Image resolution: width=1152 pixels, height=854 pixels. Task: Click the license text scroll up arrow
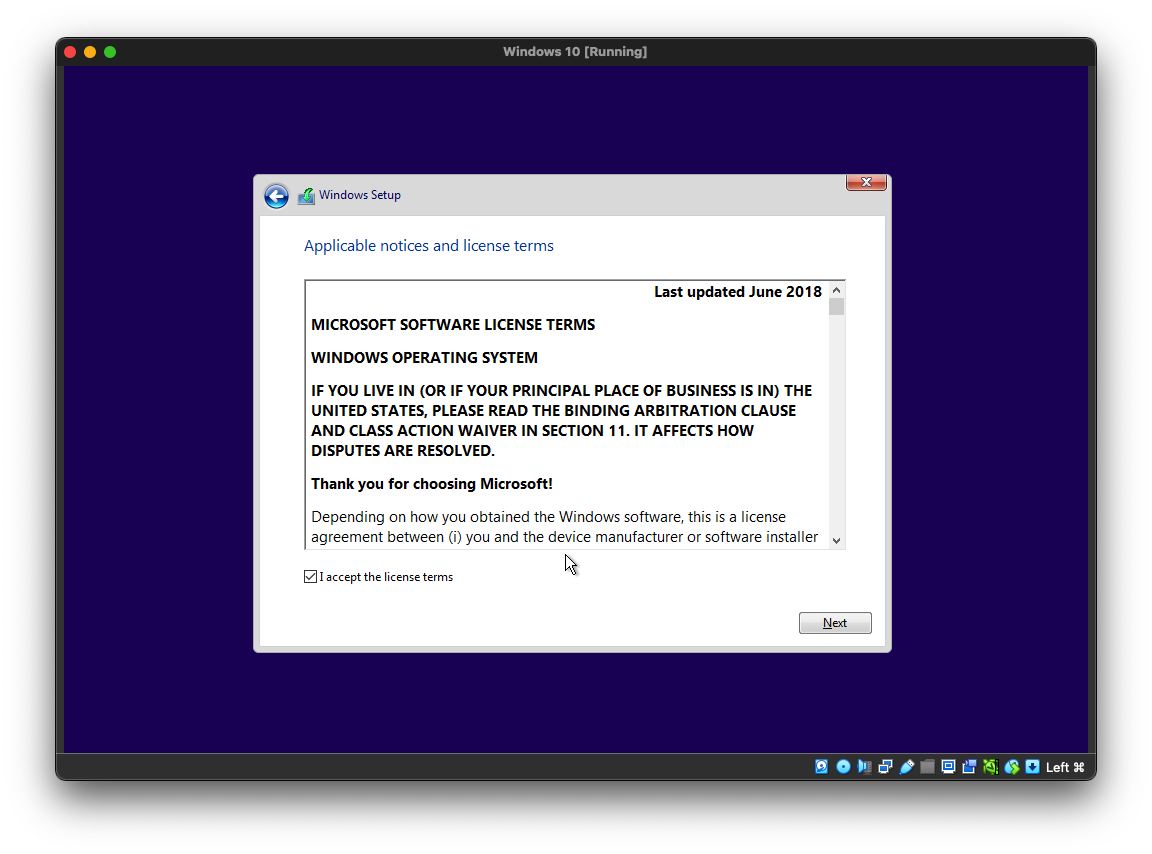tap(837, 290)
